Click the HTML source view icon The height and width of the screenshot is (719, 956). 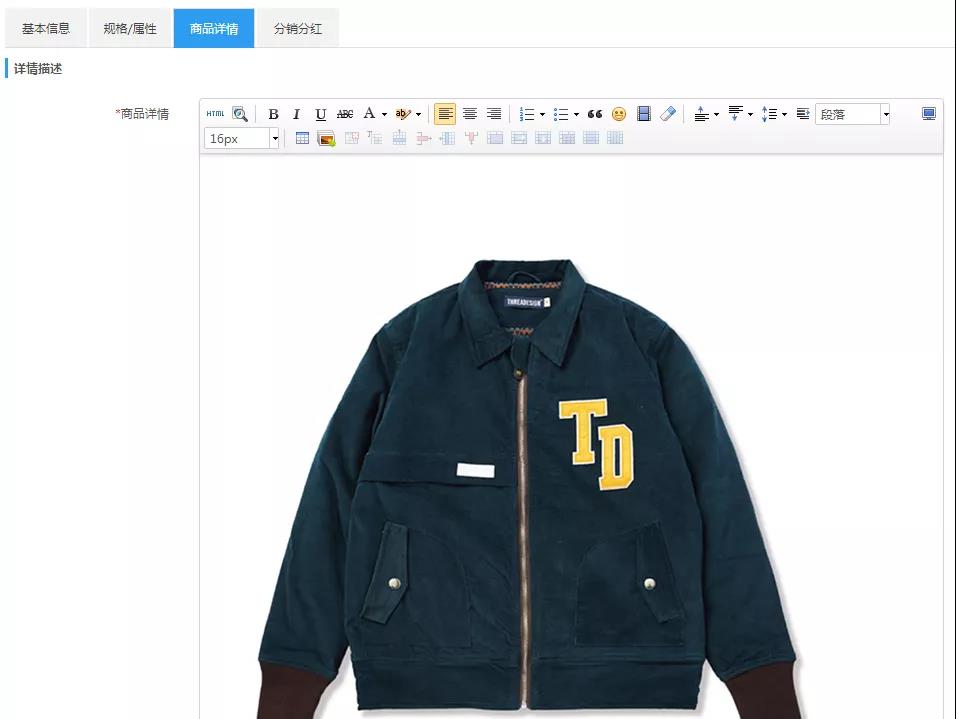point(215,114)
